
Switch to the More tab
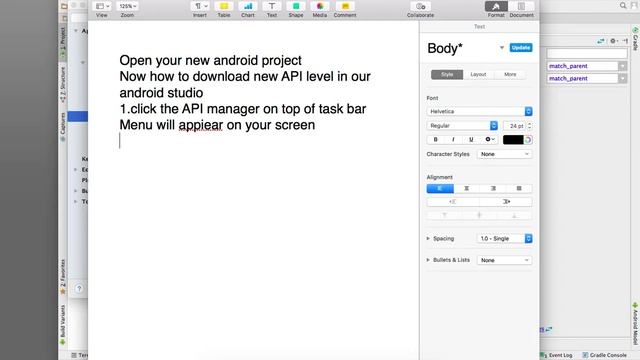tap(510, 74)
